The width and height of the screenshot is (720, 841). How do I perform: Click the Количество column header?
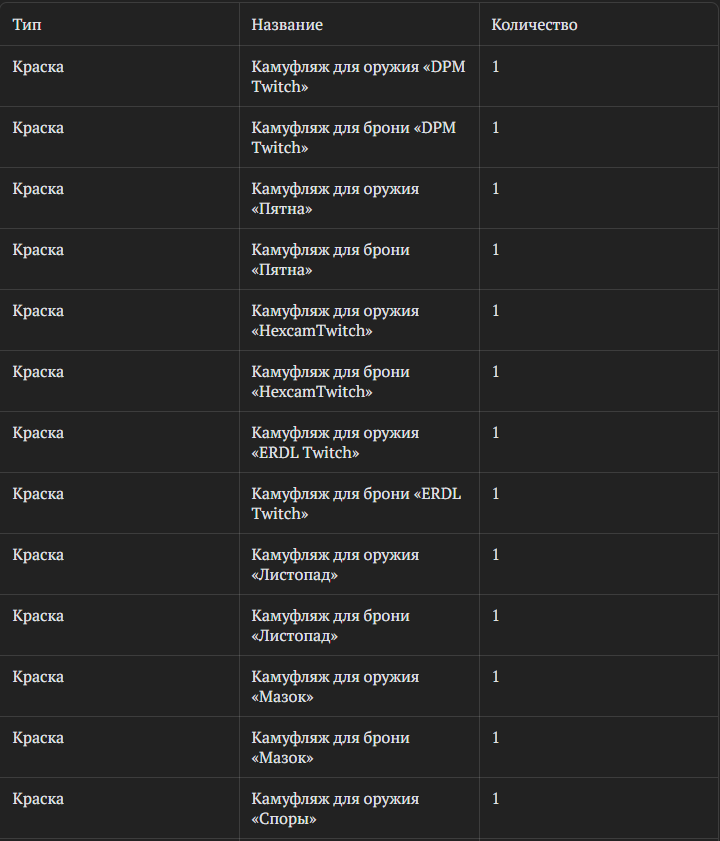pos(534,25)
